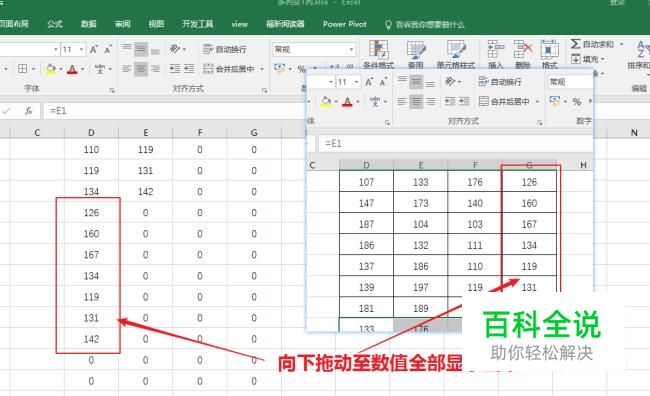This screenshot has height=396, width=650.
Task: Apply bottom align in the main ribbon
Action: 155,51
